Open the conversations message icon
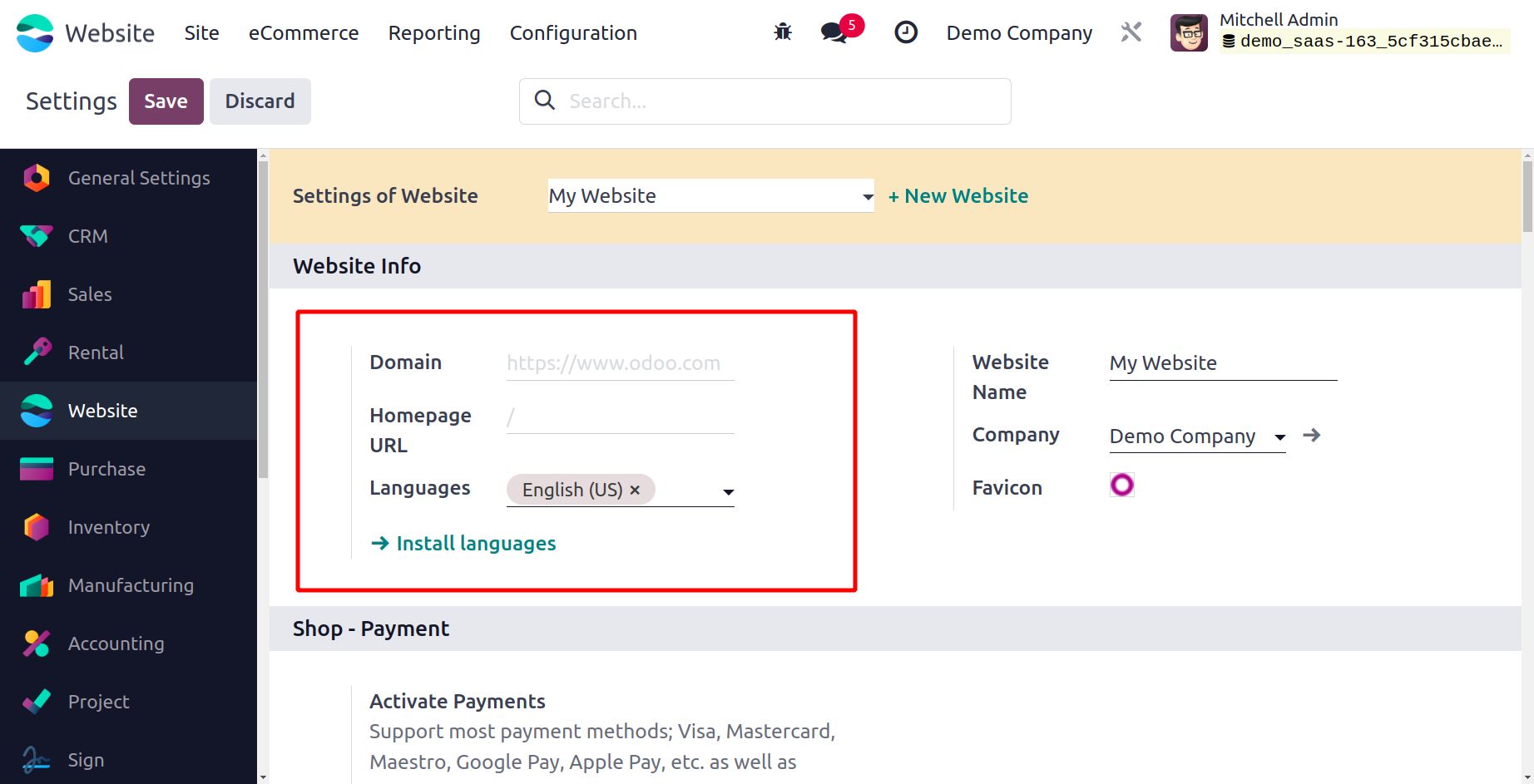The height and width of the screenshot is (784, 1534). tap(834, 32)
